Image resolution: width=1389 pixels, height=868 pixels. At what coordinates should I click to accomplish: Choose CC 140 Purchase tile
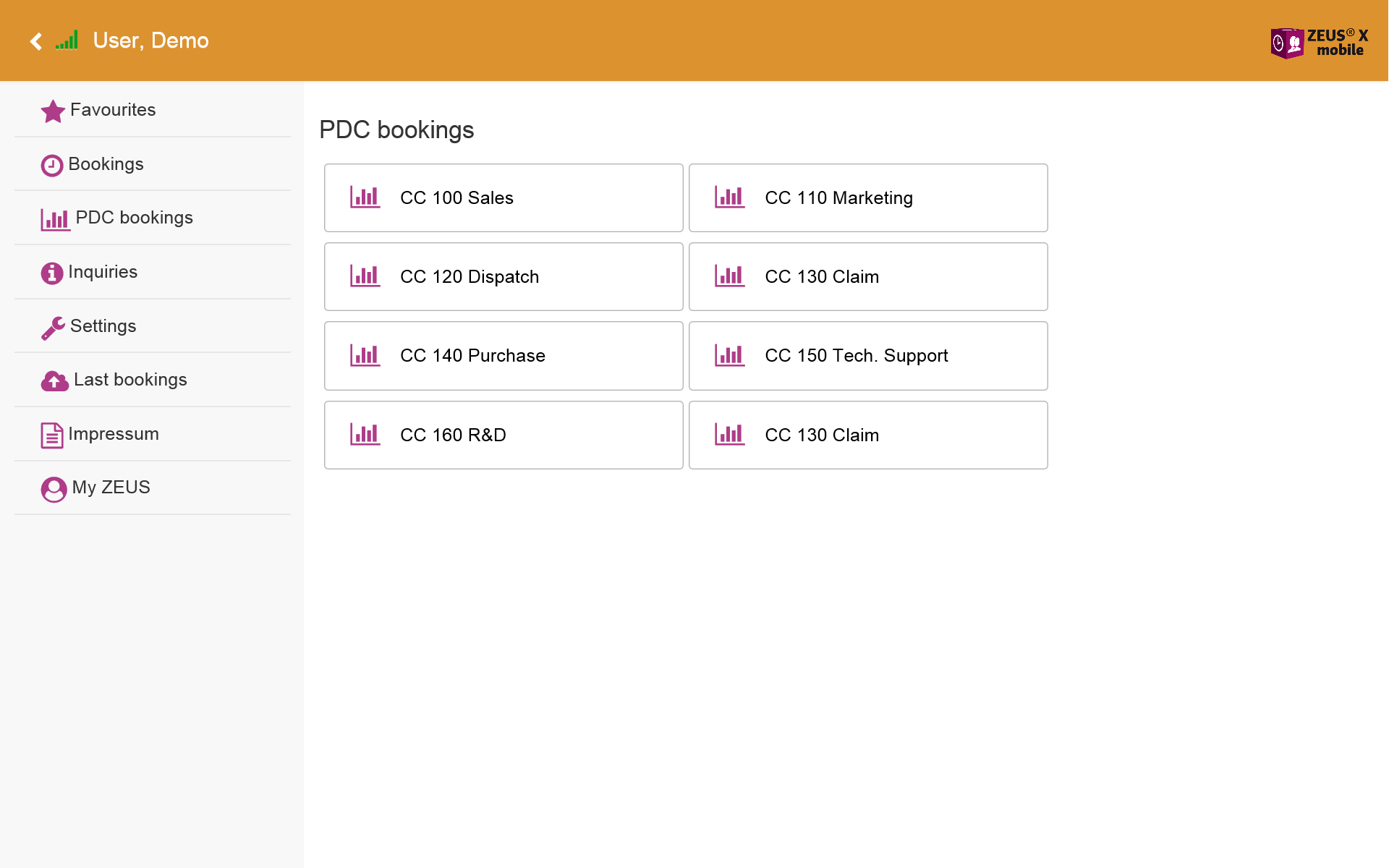(504, 356)
